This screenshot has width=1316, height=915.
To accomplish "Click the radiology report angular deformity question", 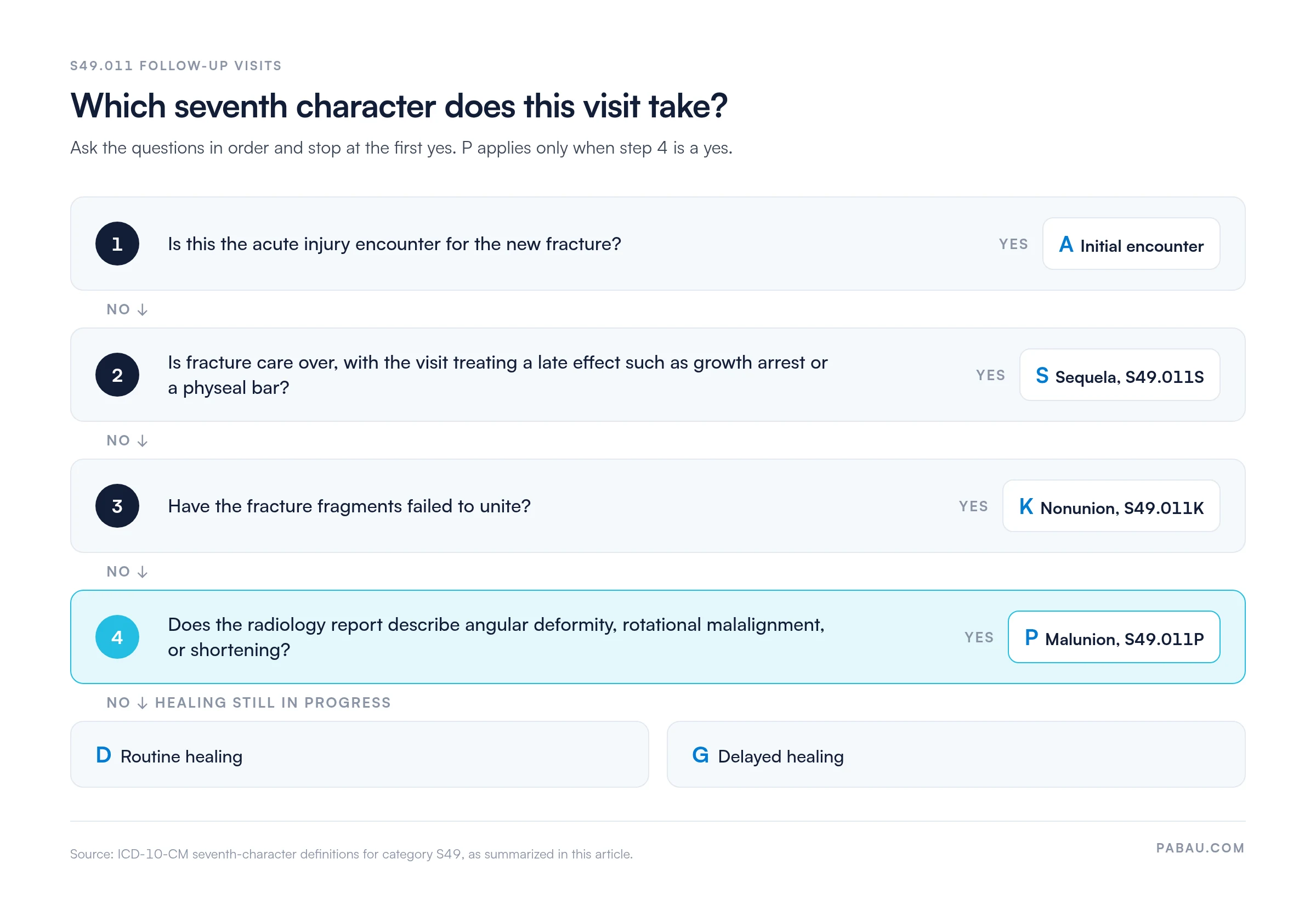I will 496,637.
